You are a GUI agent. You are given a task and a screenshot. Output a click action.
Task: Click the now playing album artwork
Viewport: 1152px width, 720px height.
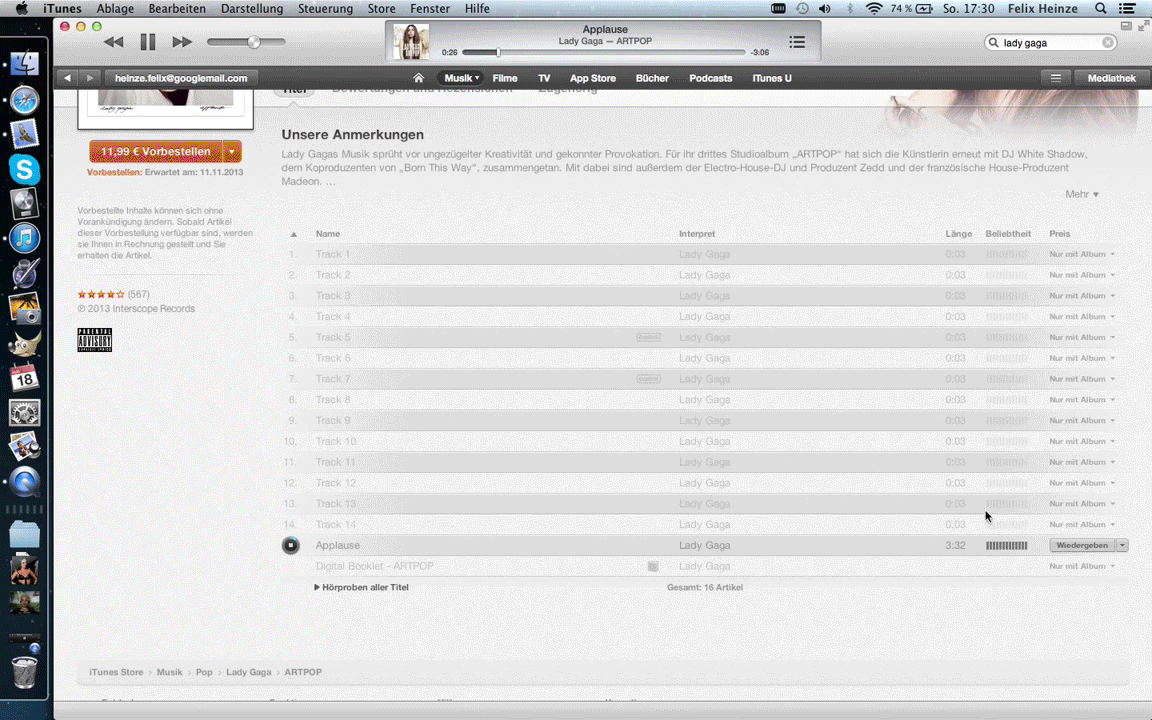point(411,41)
